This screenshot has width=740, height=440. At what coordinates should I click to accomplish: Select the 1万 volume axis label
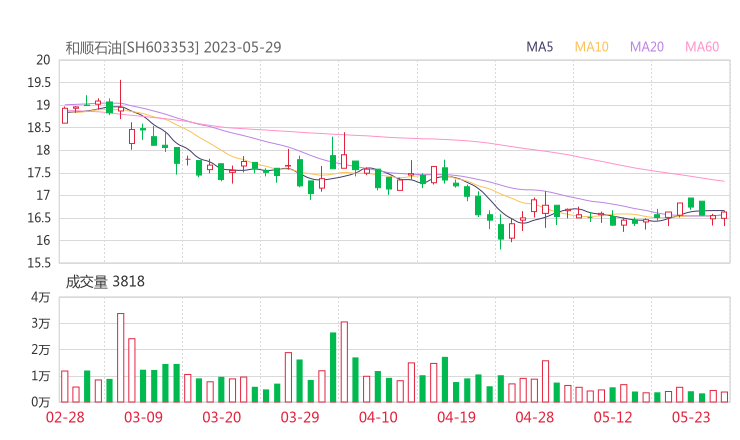point(41,376)
